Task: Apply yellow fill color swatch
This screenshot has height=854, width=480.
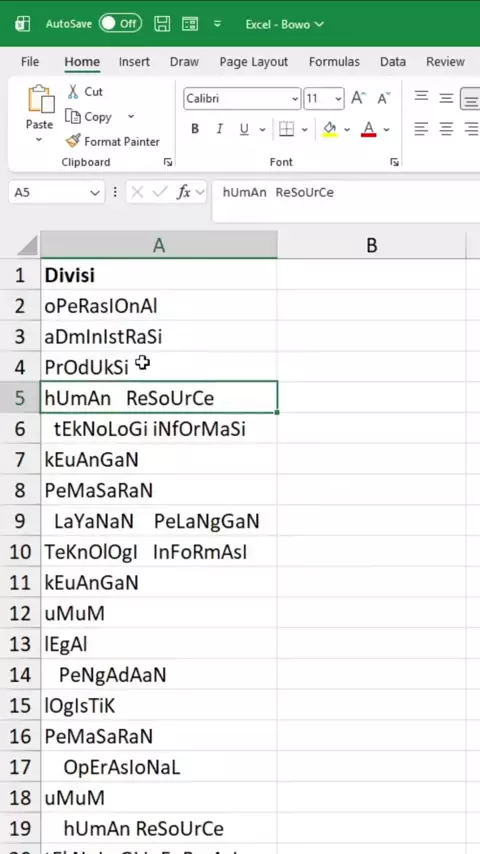Action: (x=330, y=130)
